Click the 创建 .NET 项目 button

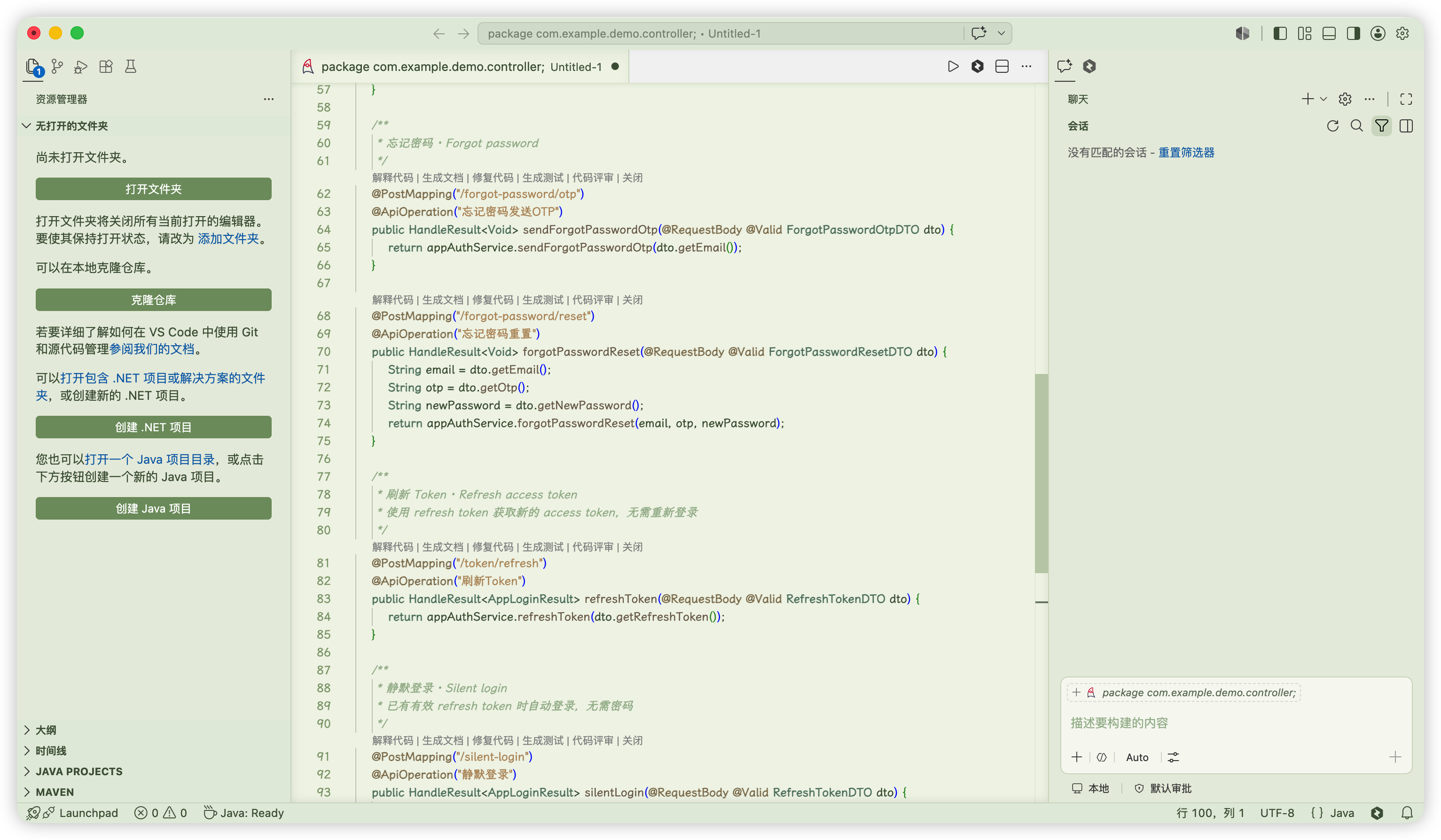pos(153,428)
